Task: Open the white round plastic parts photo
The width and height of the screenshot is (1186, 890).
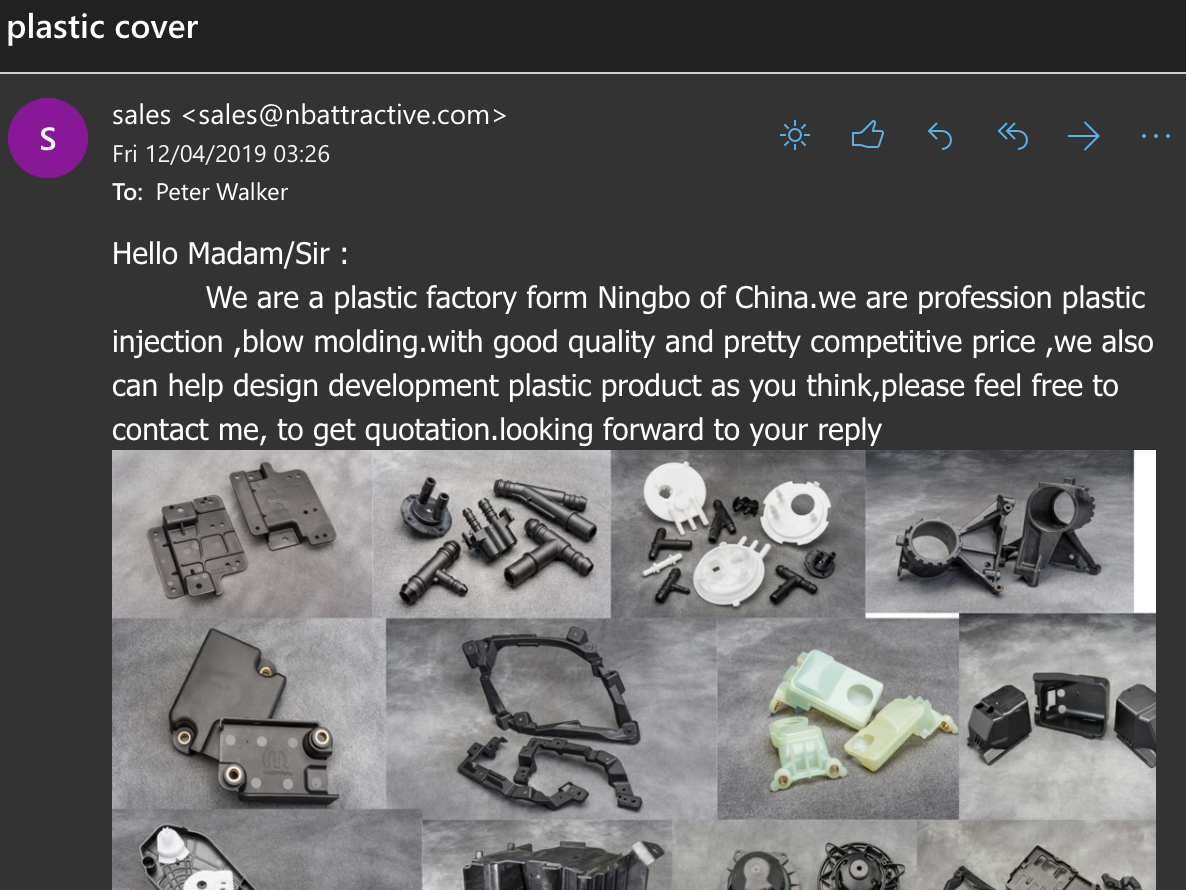Action: 738,534
